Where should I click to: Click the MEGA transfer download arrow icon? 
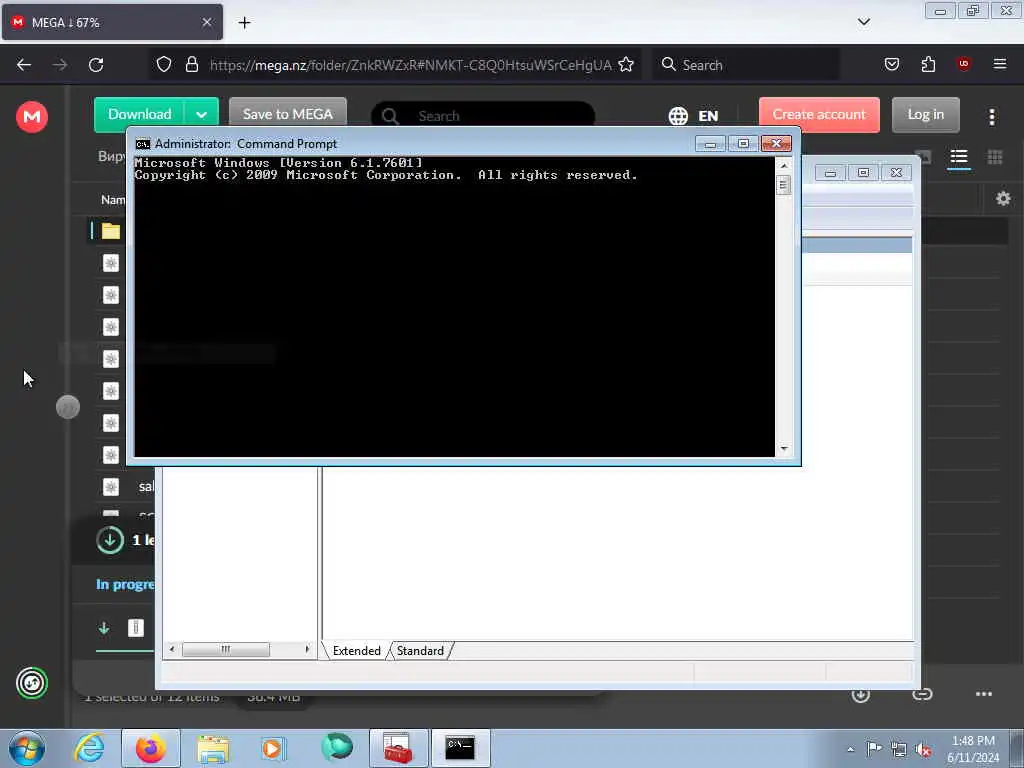coord(104,628)
